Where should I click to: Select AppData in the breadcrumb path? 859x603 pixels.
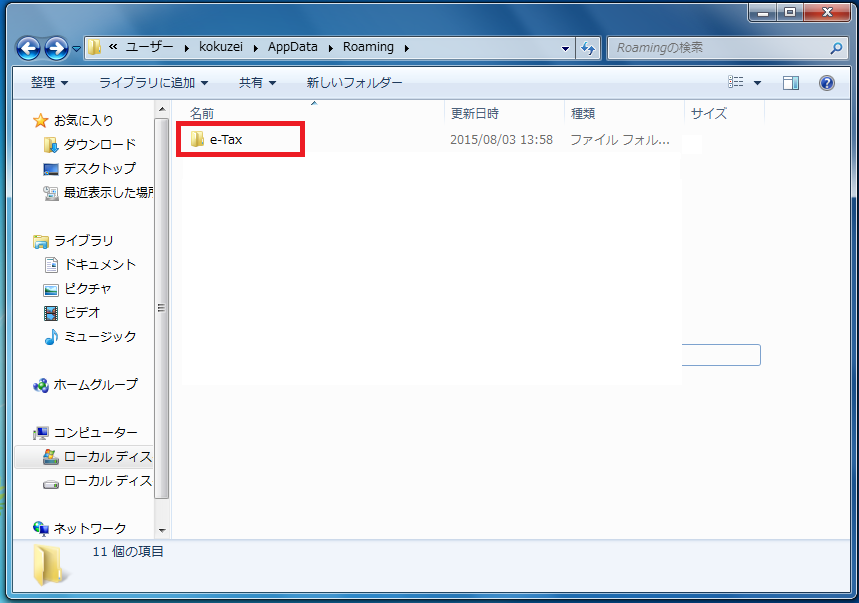tap(293, 47)
